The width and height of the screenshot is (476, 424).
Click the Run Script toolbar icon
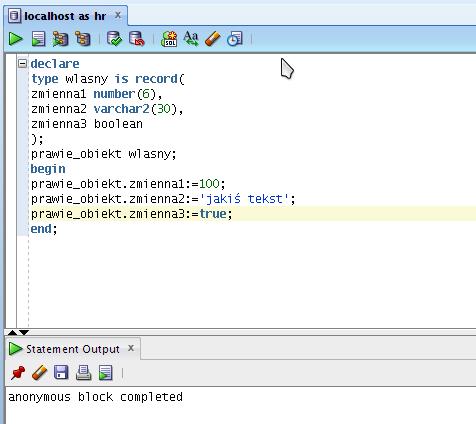pos(39,39)
